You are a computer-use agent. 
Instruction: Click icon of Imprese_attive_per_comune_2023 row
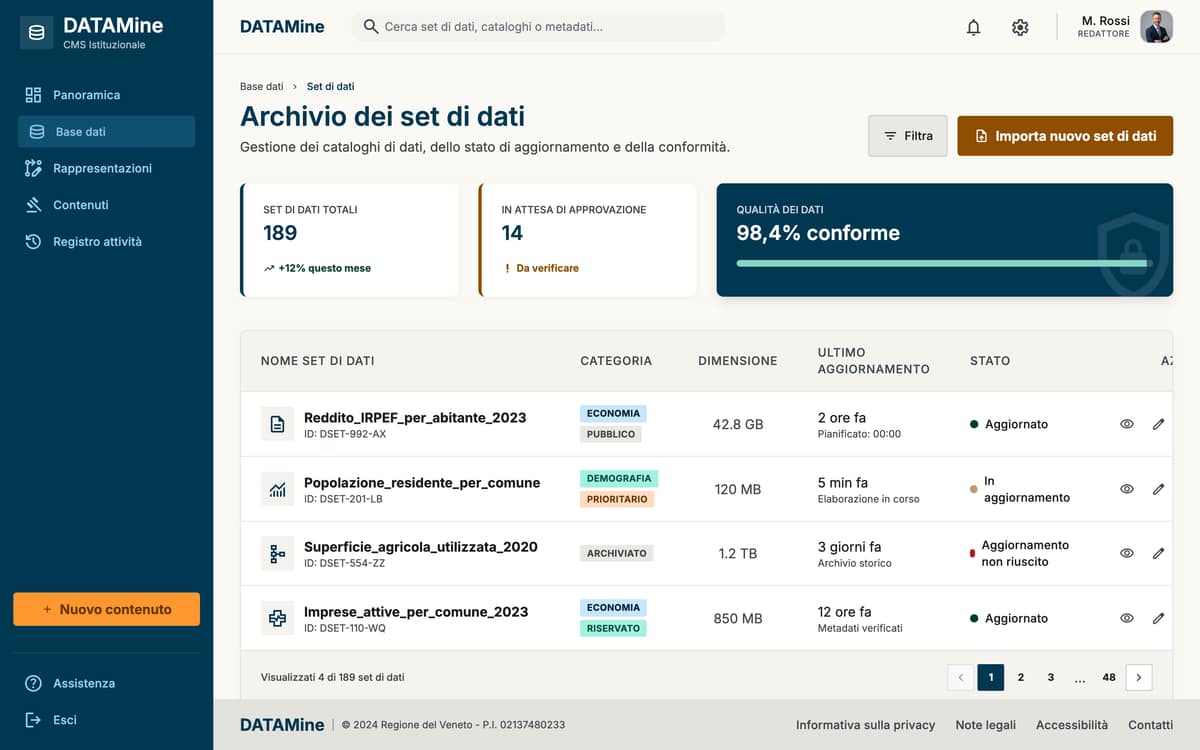[278, 618]
